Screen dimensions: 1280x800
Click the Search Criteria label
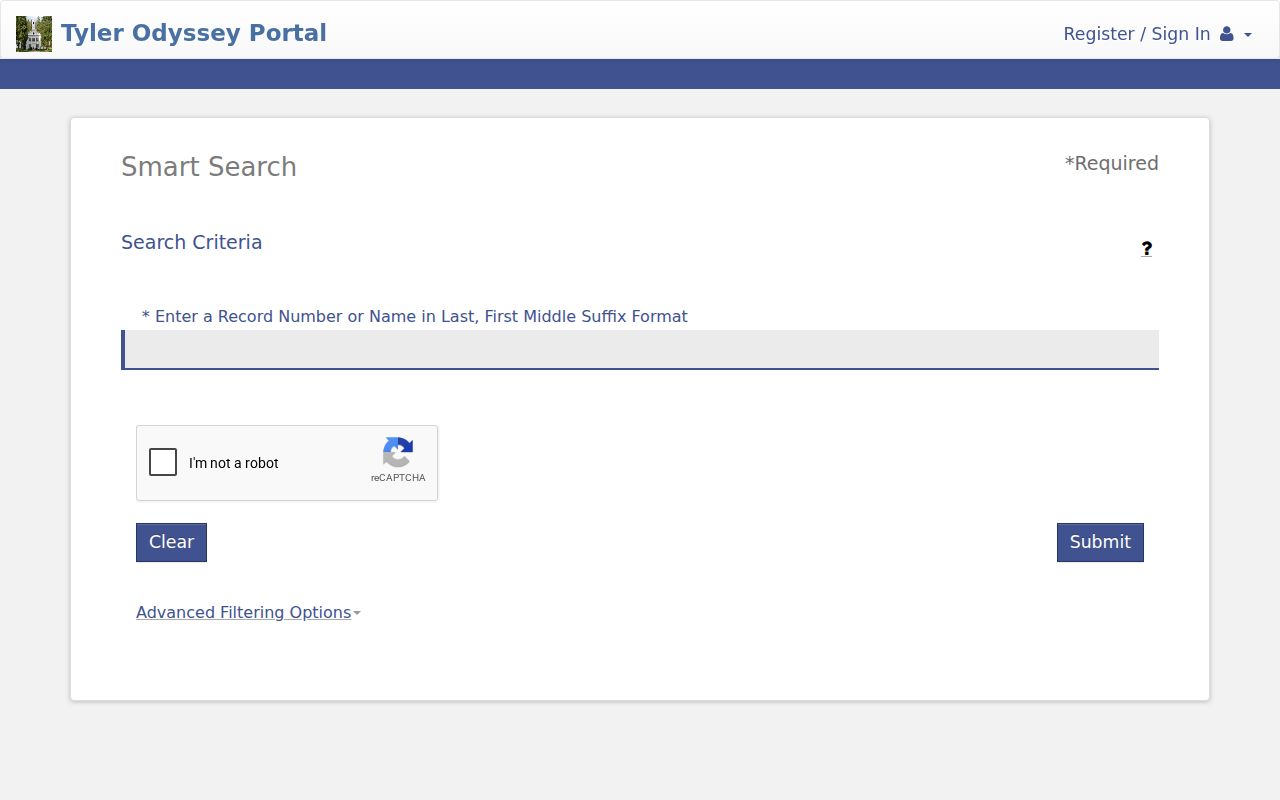(192, 242)
